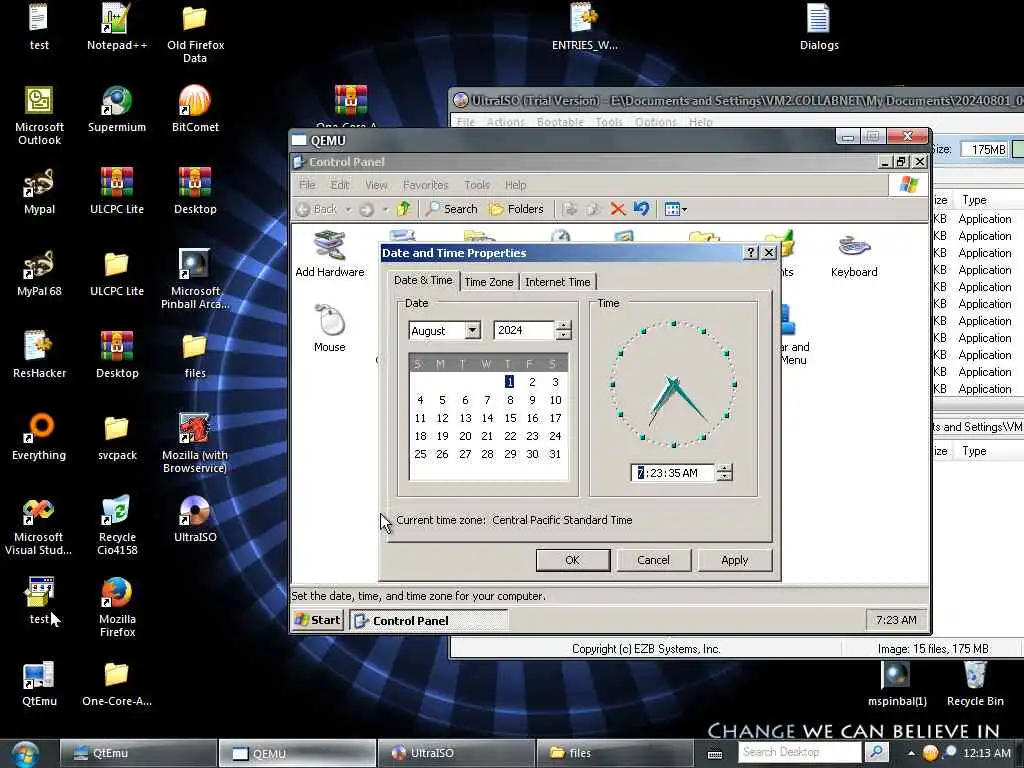Click the year spinner next to 2024
The height and width of the screenshot is (768, 1024).
point(564,330)
